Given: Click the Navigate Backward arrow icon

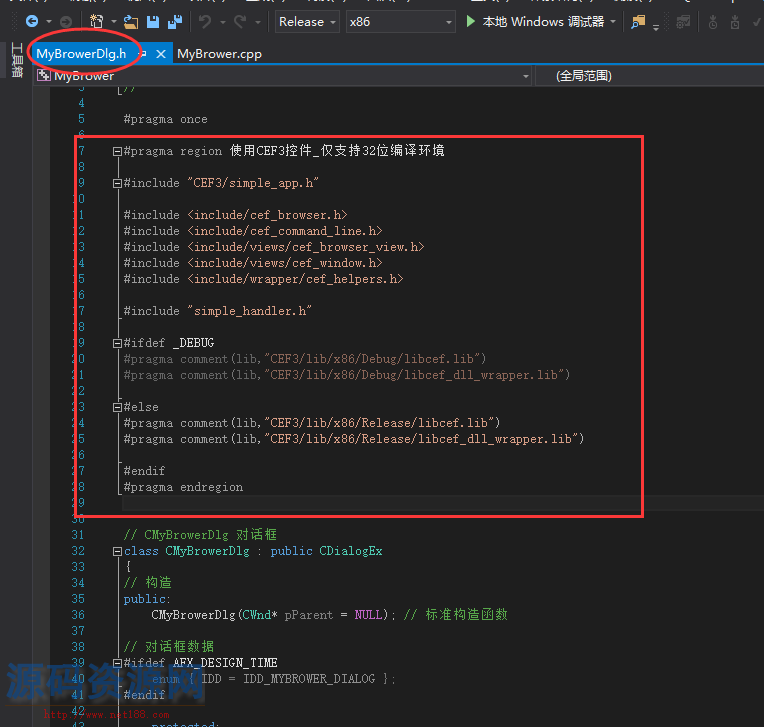Looking at the screenshot, I should [x=32, y=21].
